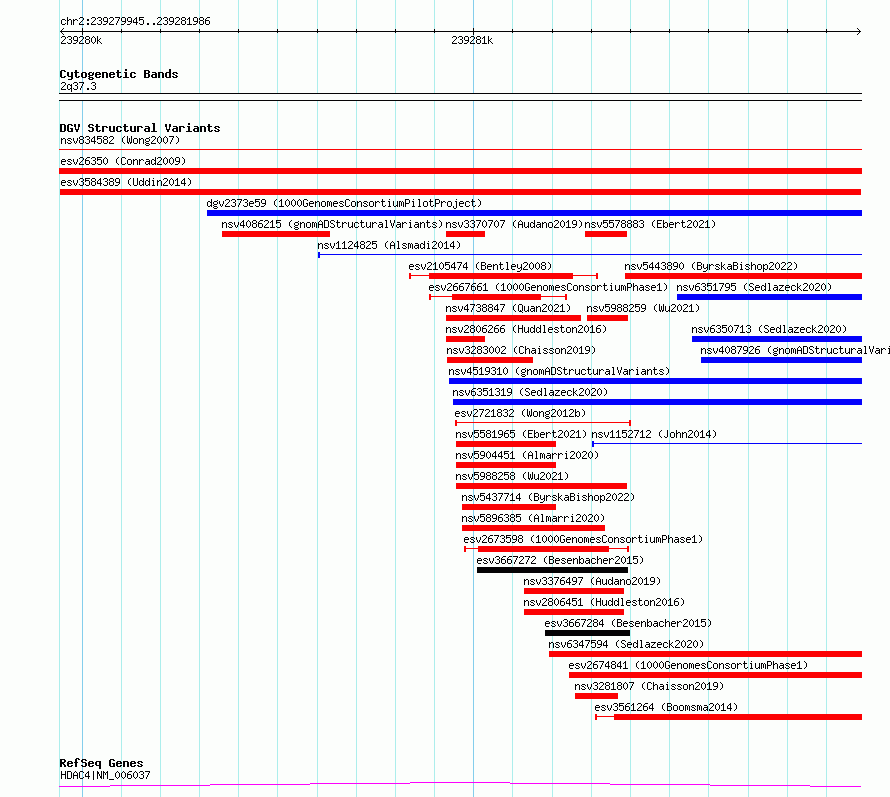
Task: Click the 2q37.3 cytogenetic band label
Action: [x=78, y=86]
